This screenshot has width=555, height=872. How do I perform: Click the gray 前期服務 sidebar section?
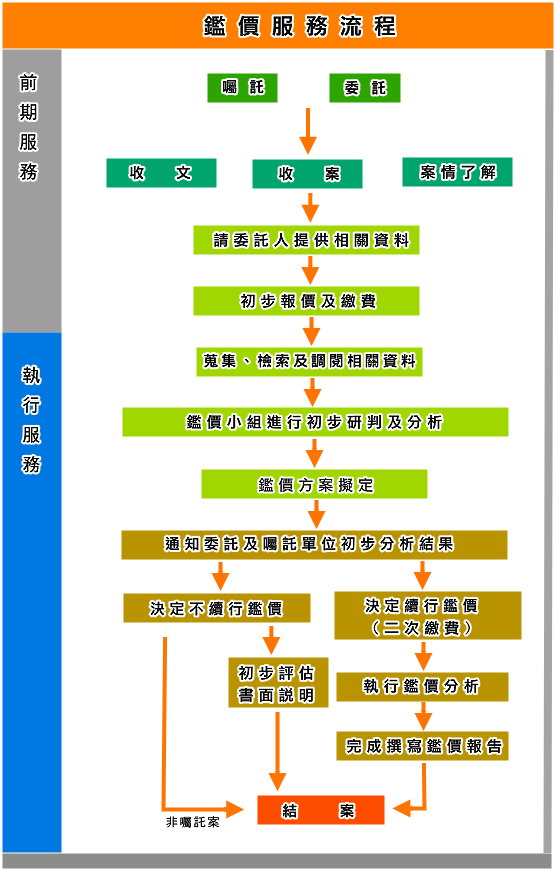[32, 191]
